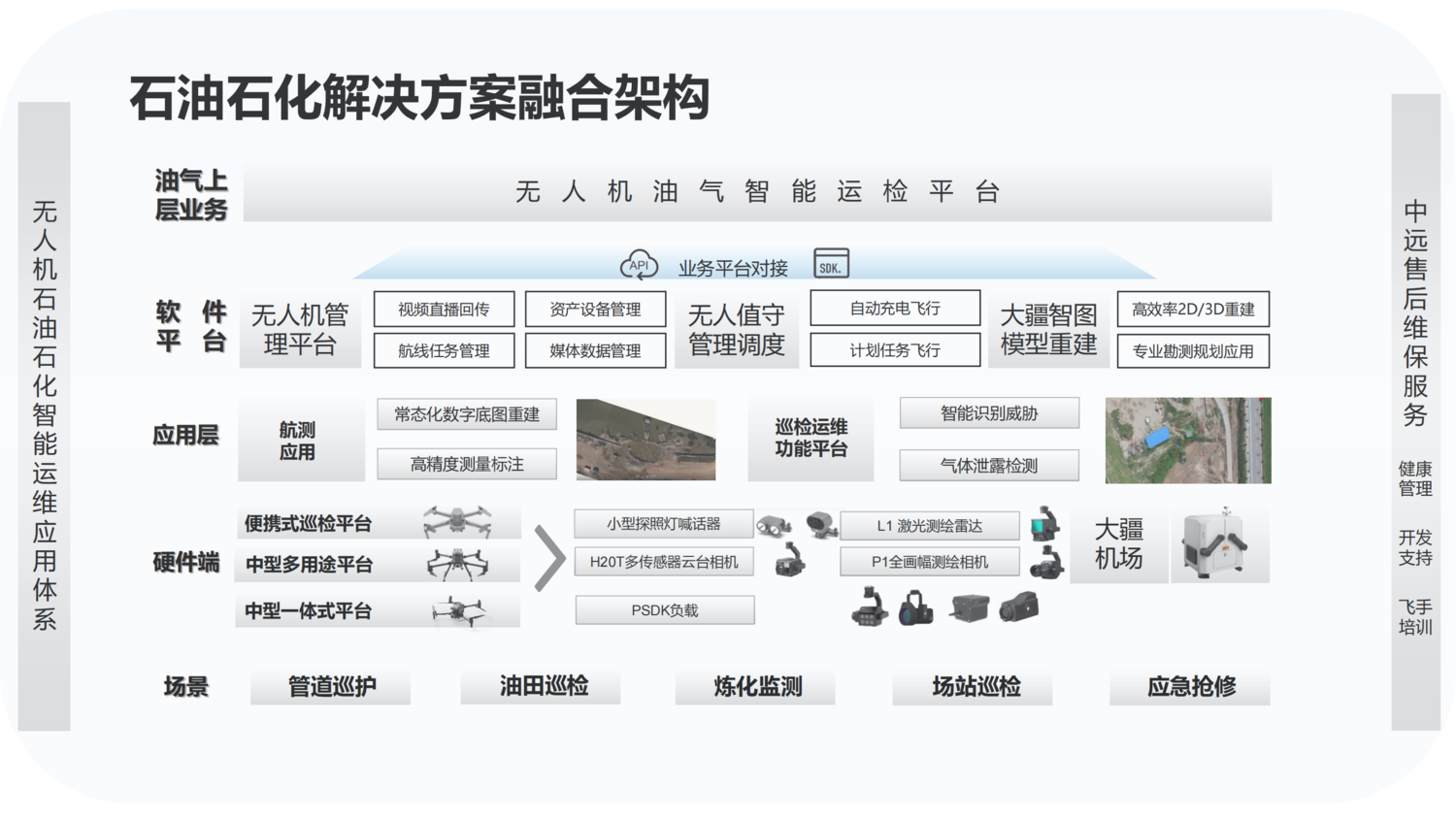Click the L1 lidar device icon
The image size is (1456, 819).
(x=1044, y=523)
